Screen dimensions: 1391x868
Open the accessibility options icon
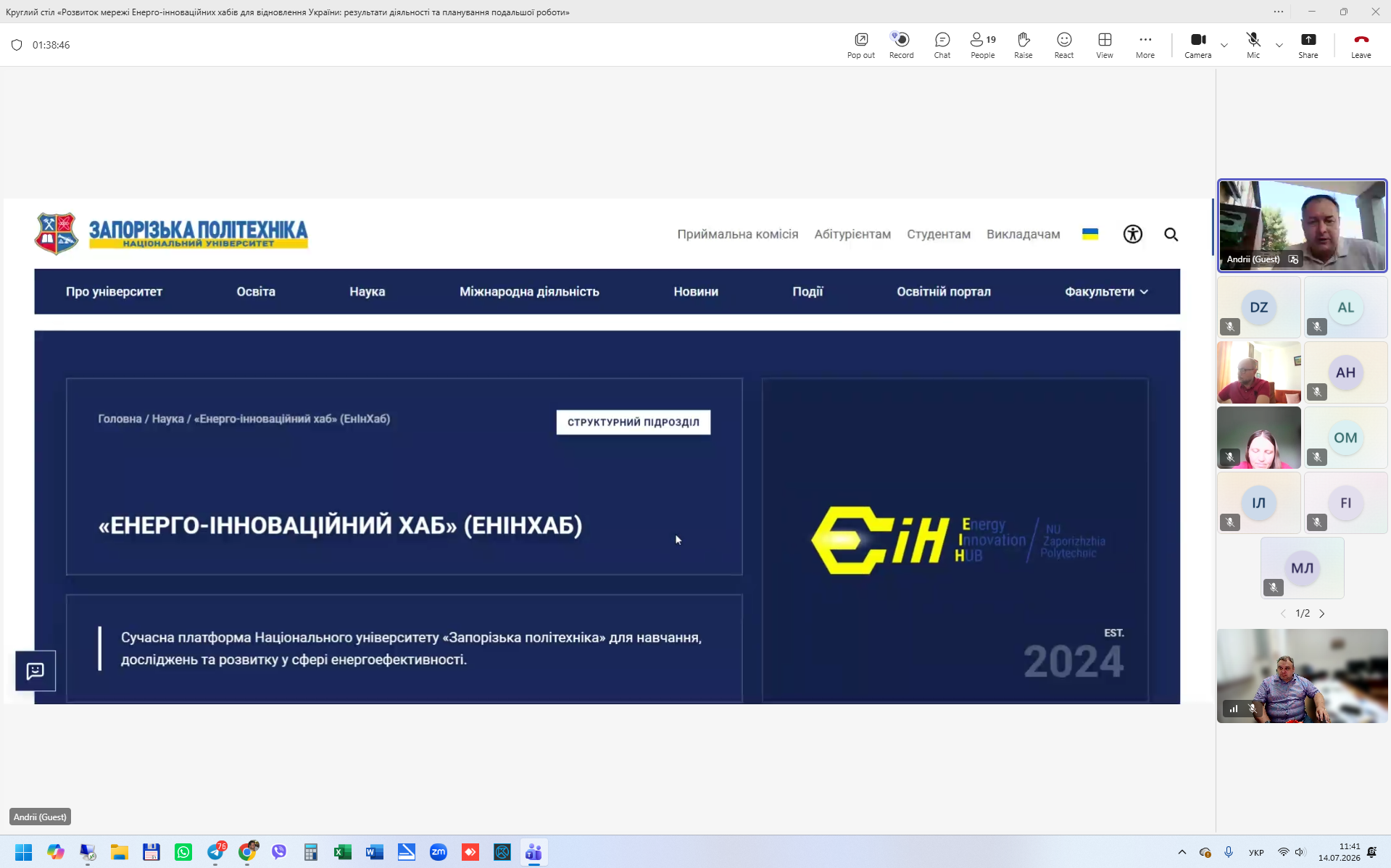tap(1132, 234)
